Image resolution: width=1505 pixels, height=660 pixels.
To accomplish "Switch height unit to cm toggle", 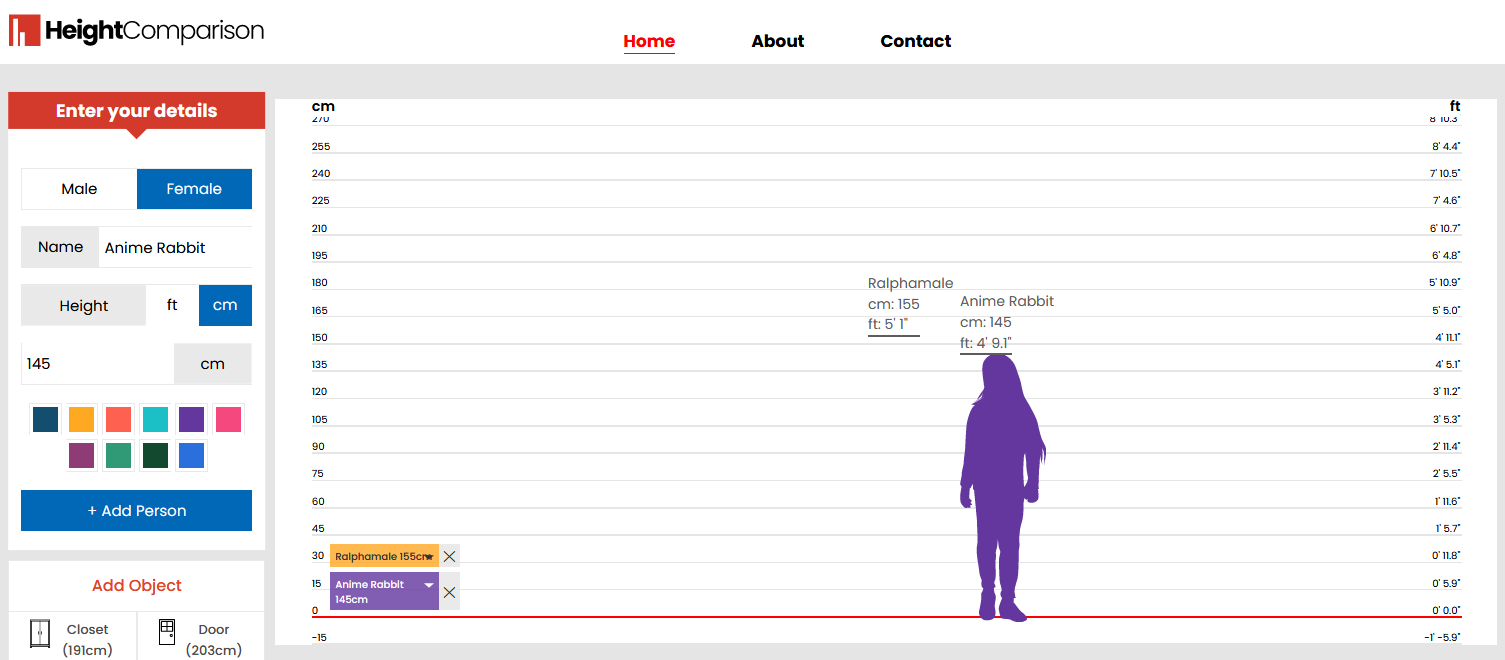I will [225, 306].
